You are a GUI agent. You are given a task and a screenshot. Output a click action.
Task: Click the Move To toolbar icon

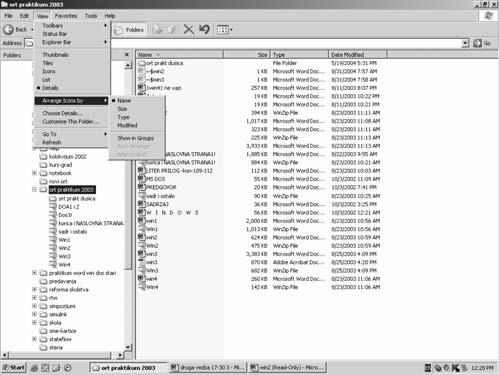click(157, 30)
